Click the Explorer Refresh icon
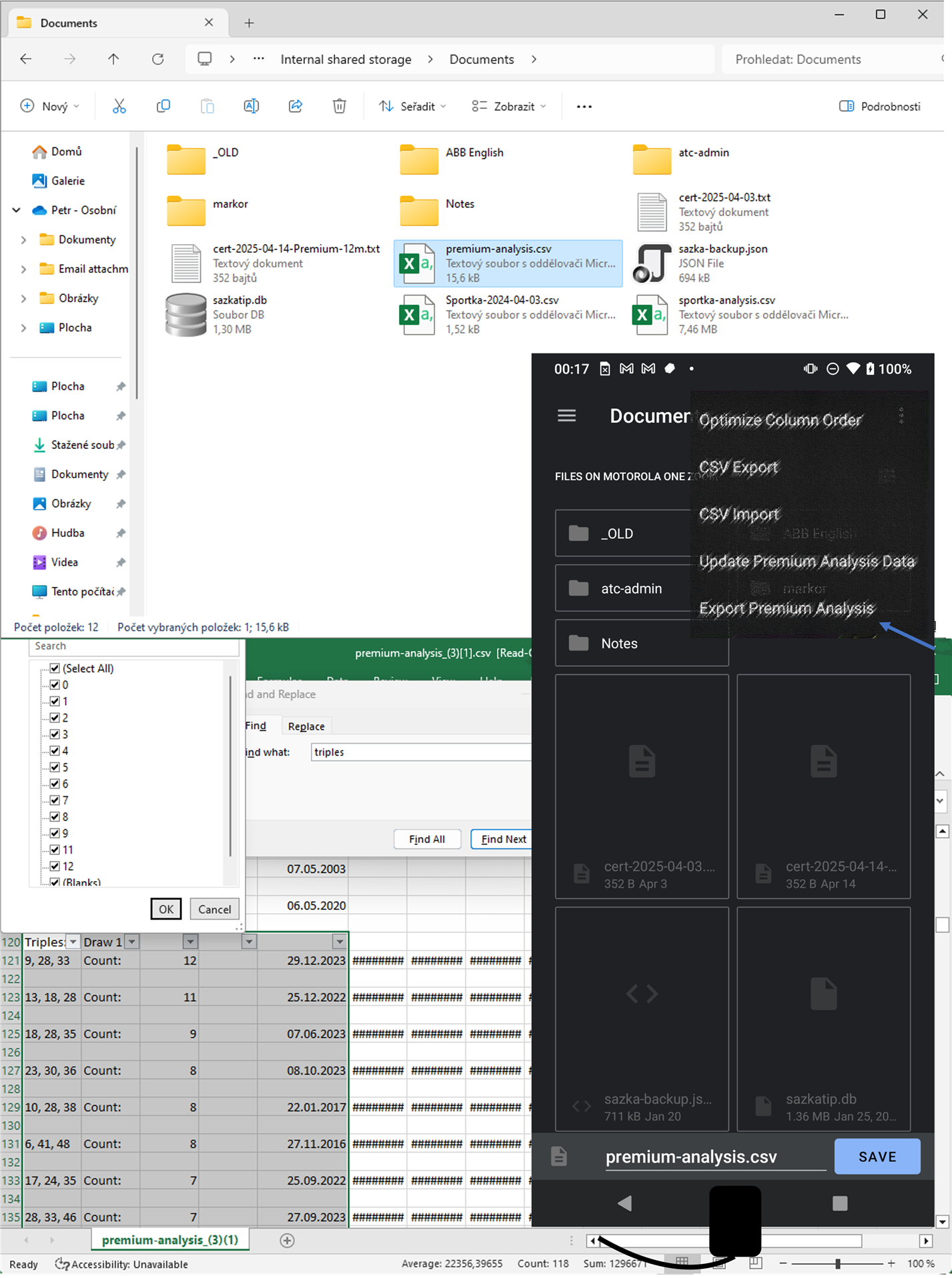 point(158,59)
